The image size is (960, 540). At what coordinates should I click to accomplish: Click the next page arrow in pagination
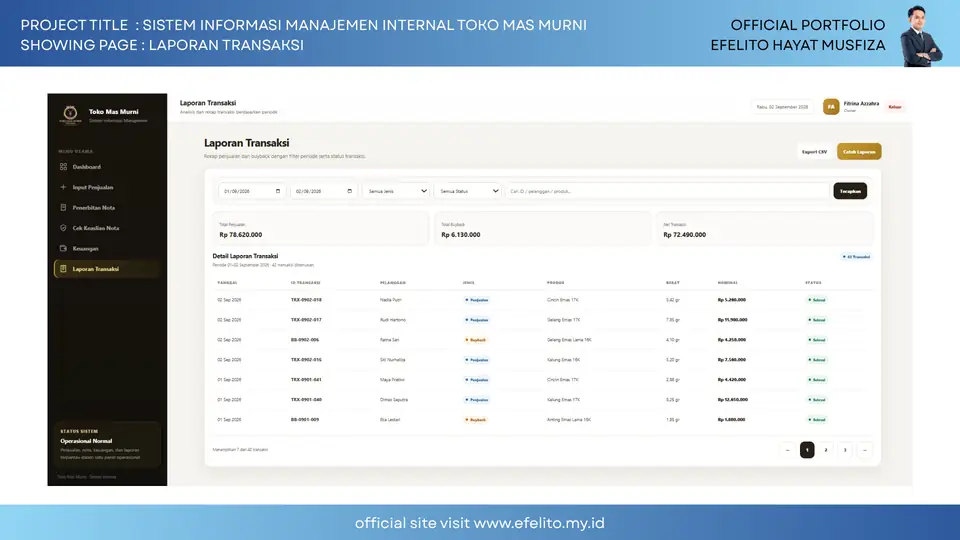pyautogui.click(x=864, y=450)
